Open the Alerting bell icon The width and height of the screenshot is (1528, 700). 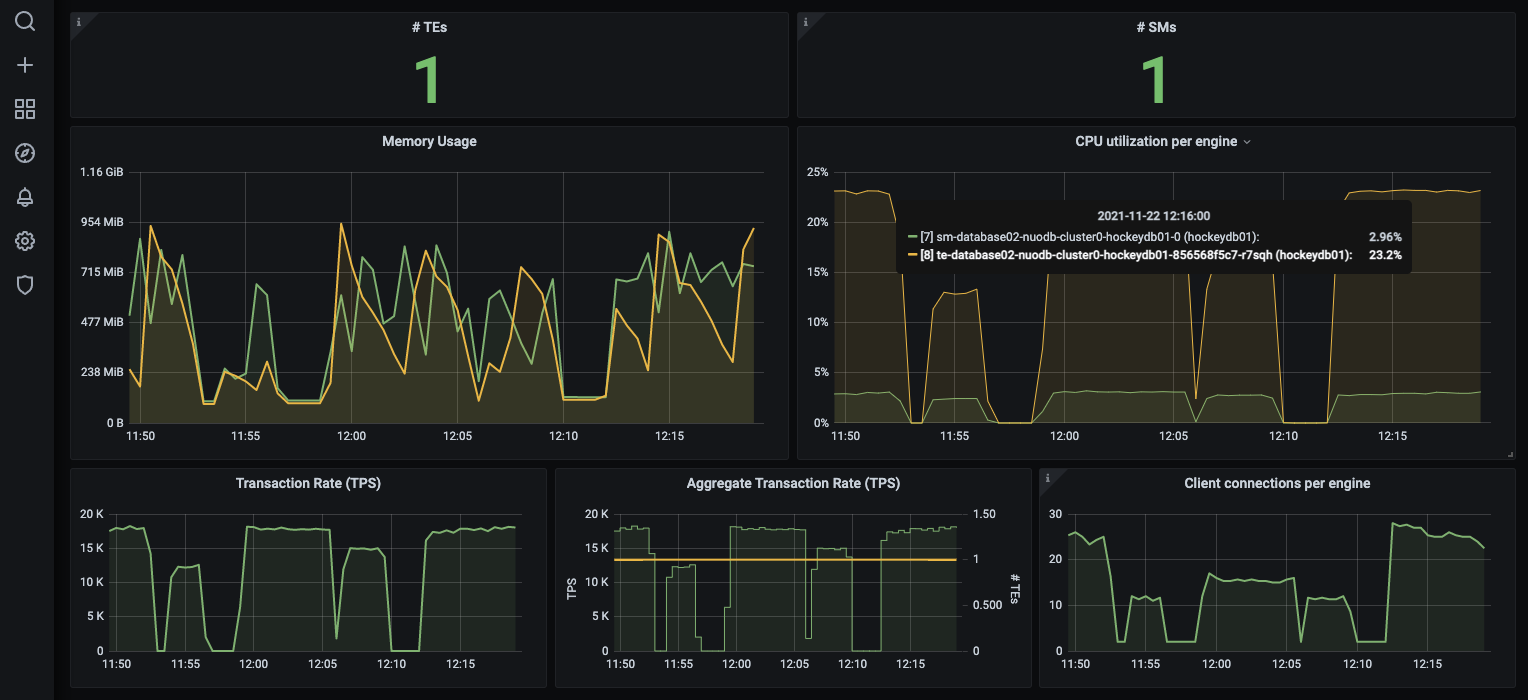pos(25,197)
